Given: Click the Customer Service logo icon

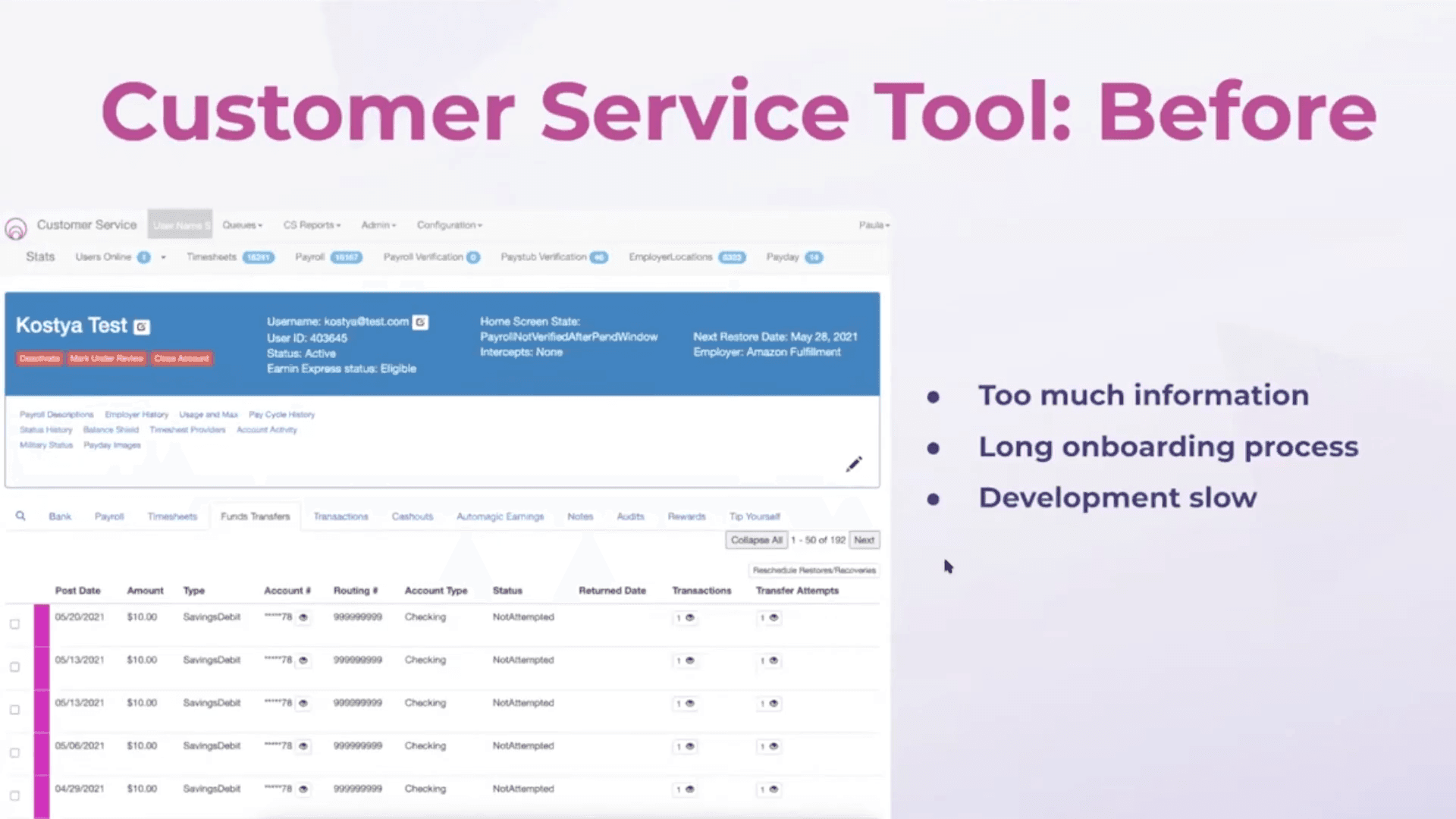Looking at the screenshot, I should [16, 225].
